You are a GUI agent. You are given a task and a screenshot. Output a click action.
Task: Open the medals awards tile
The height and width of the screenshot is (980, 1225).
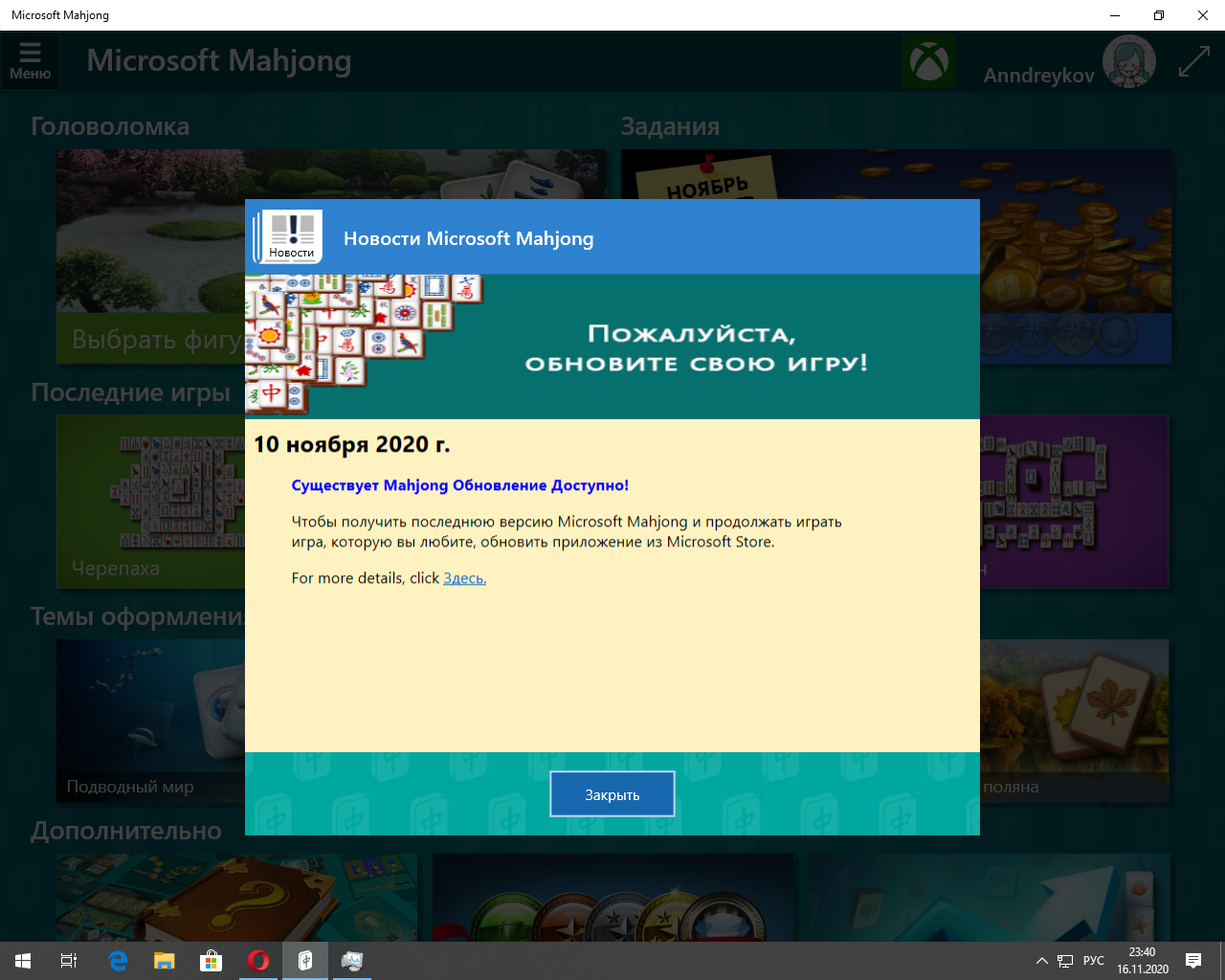coord(612,898)
